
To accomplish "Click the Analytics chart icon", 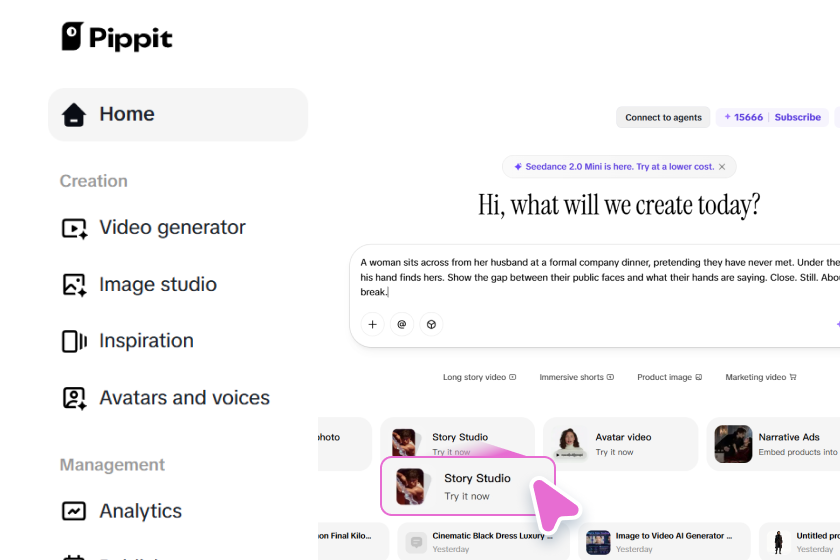I will click(x=74, y=511).
